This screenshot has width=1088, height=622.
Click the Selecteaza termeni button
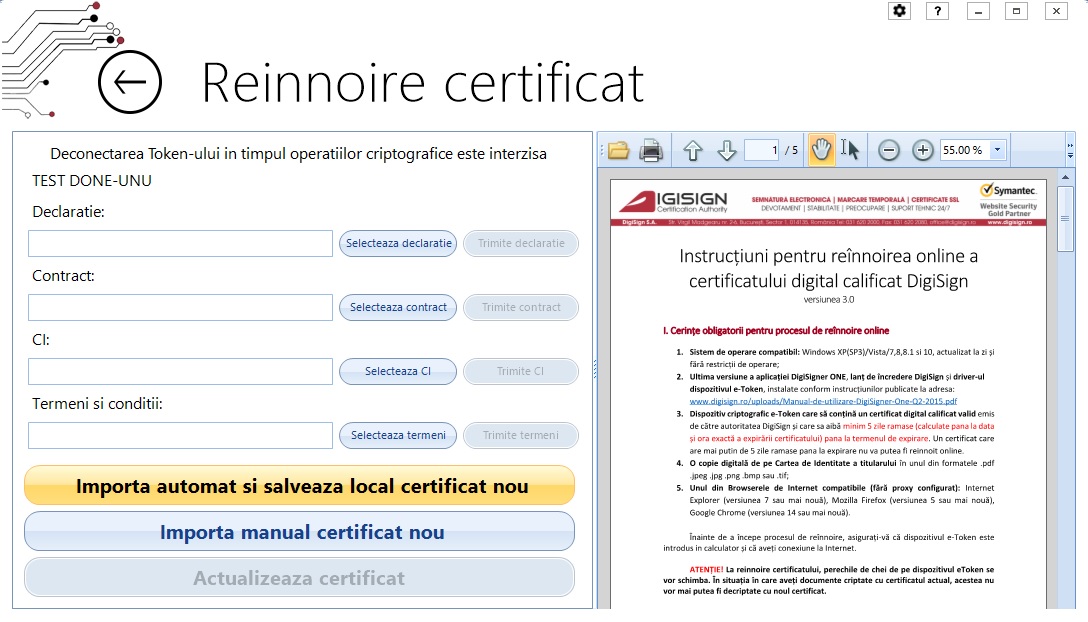(x=398, y=435)
